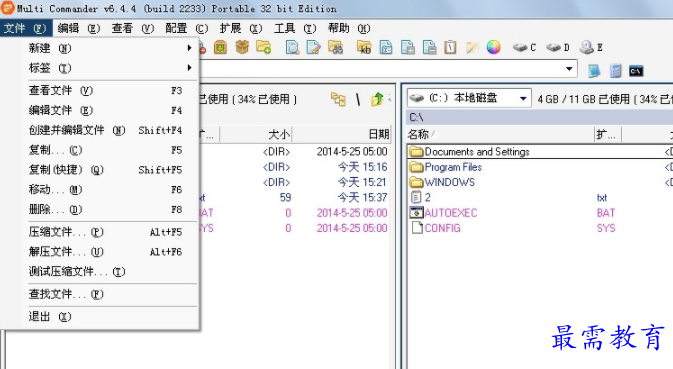Click the expand selection (document plus) icon

[407, 47]
